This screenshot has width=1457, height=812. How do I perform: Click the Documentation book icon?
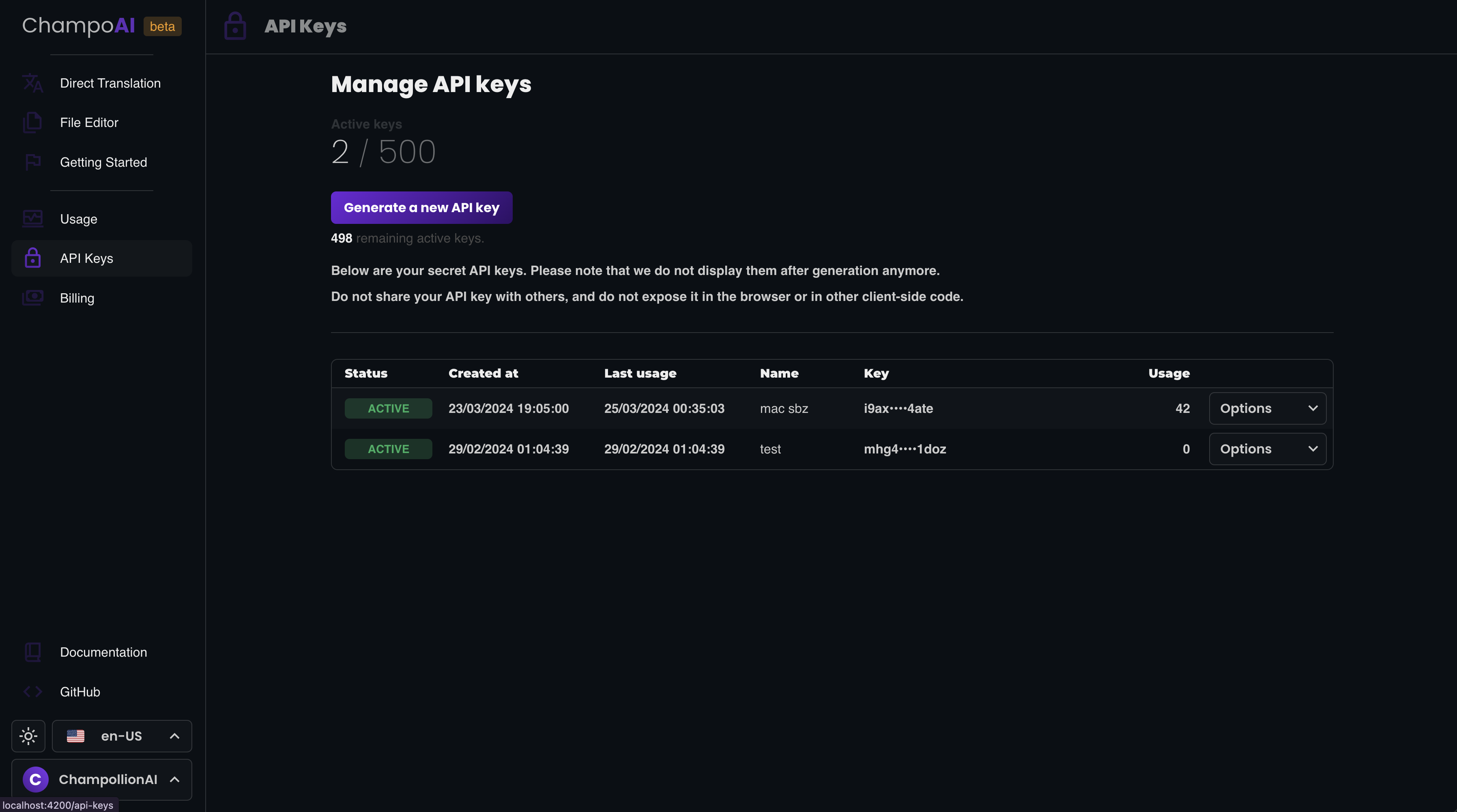pos(33,652)
